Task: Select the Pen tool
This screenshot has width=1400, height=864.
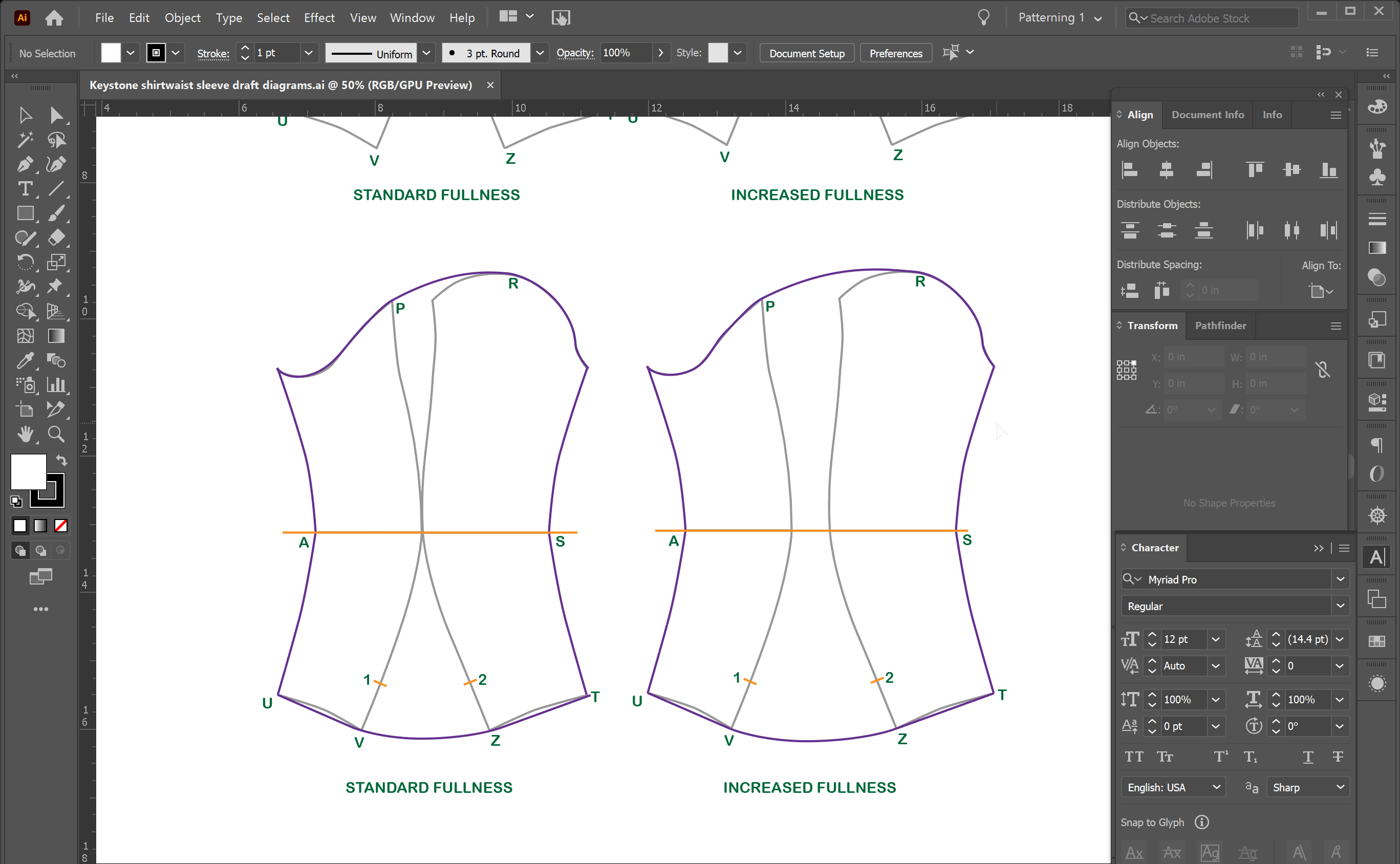Action: point(25,165)
